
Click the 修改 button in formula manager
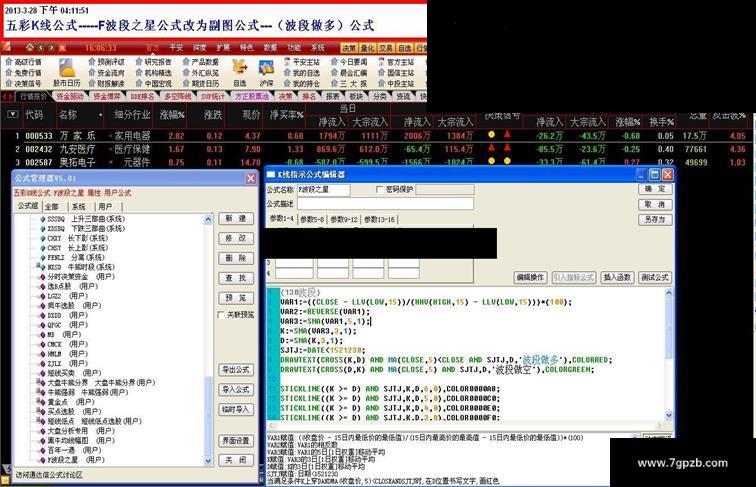tap(236, 238)
